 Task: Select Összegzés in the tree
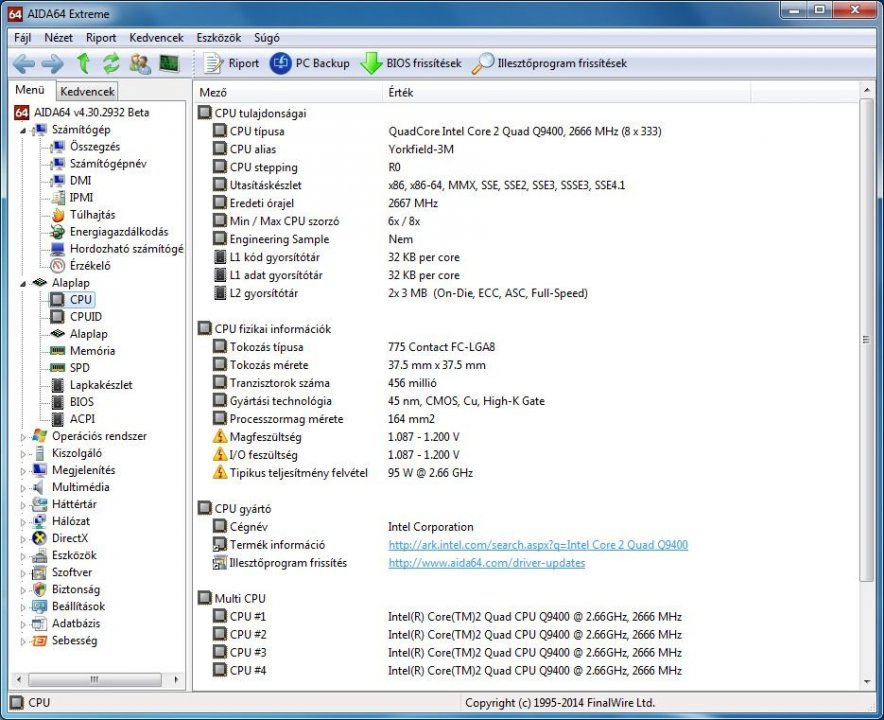pyautogui.click(x=94, y=147)
